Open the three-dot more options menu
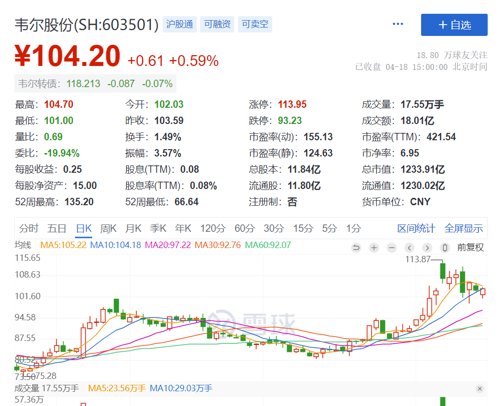 click(x=398, y=24)
